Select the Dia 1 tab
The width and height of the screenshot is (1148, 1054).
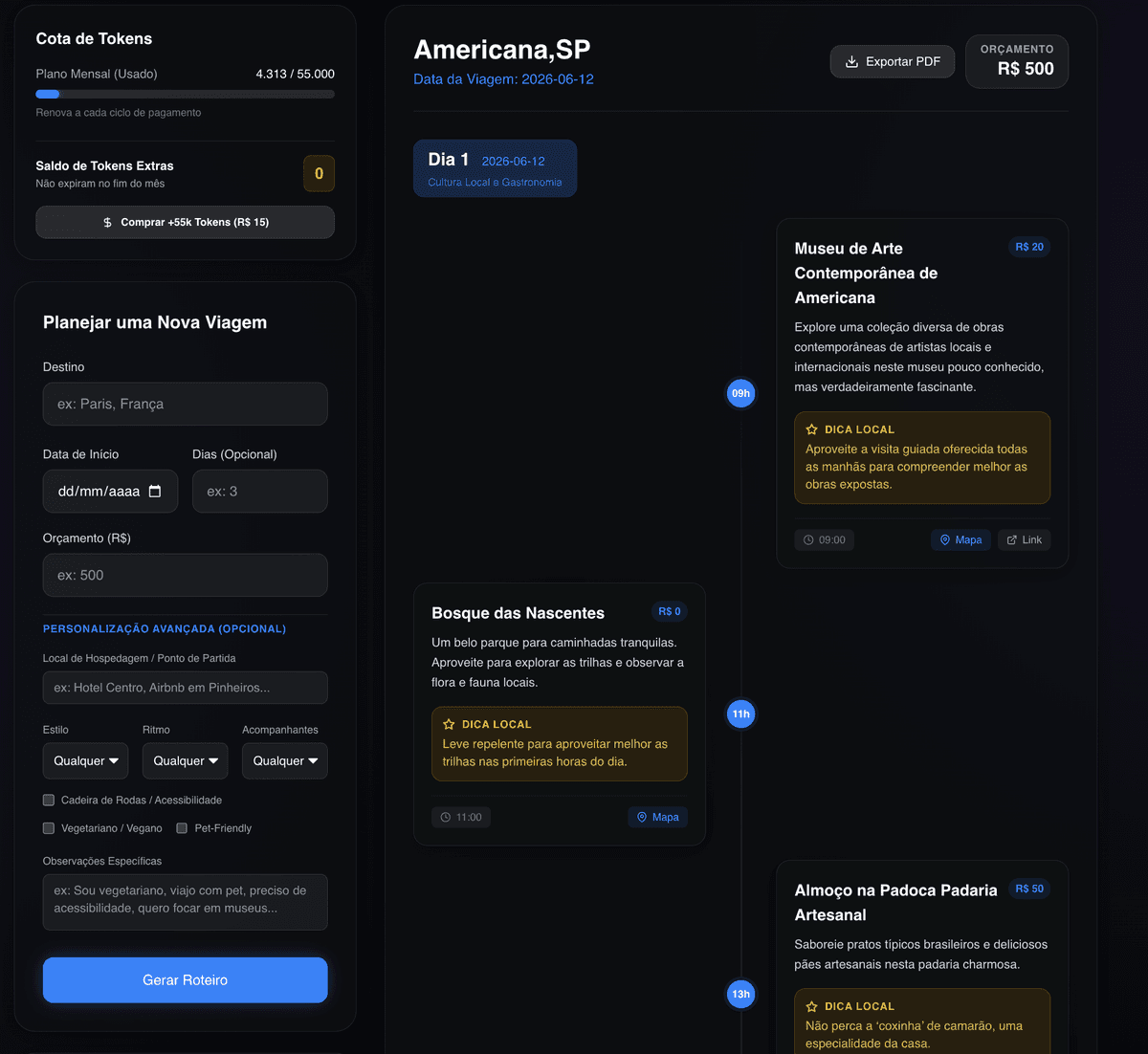[x=496, y=168]
